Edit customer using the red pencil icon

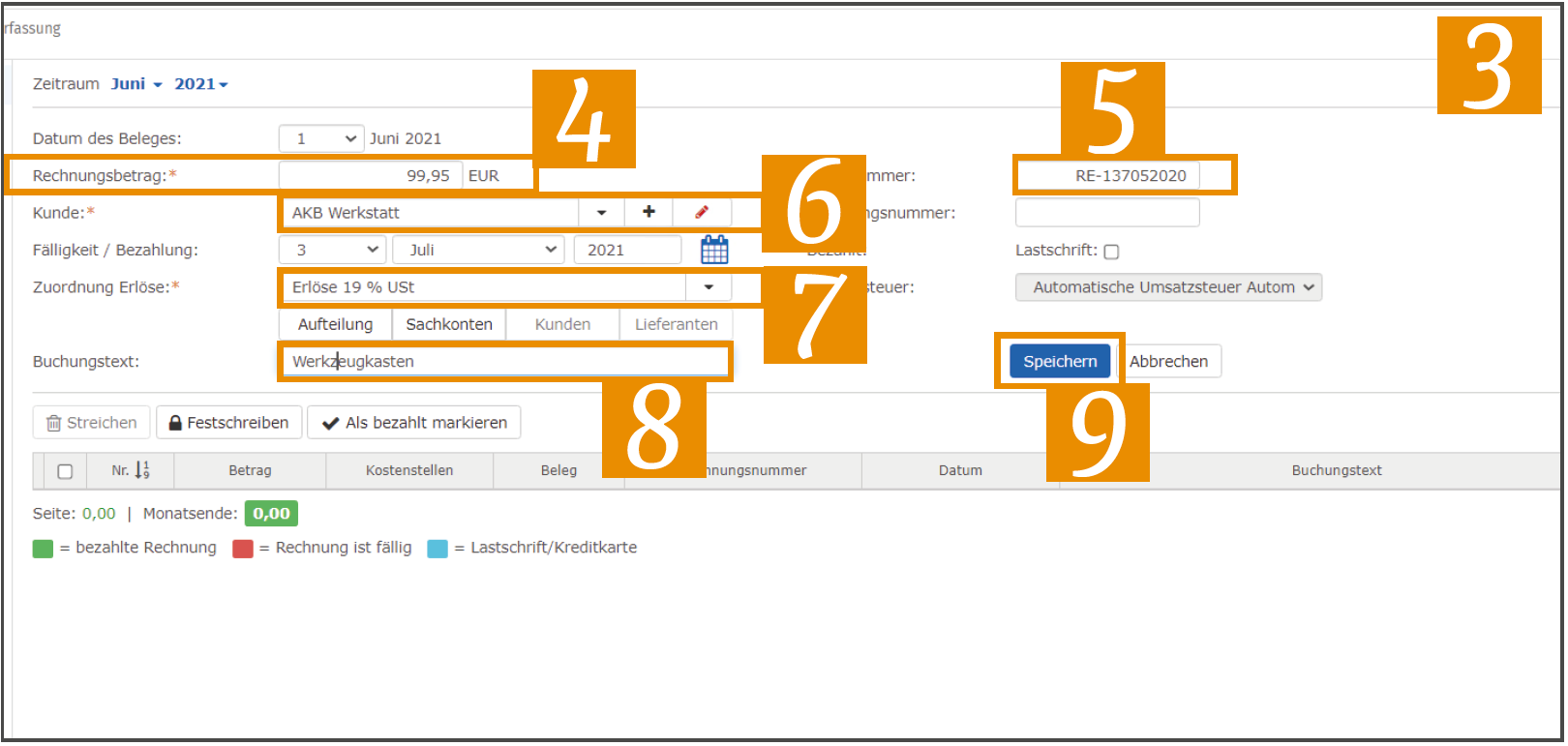coord(702,212)
